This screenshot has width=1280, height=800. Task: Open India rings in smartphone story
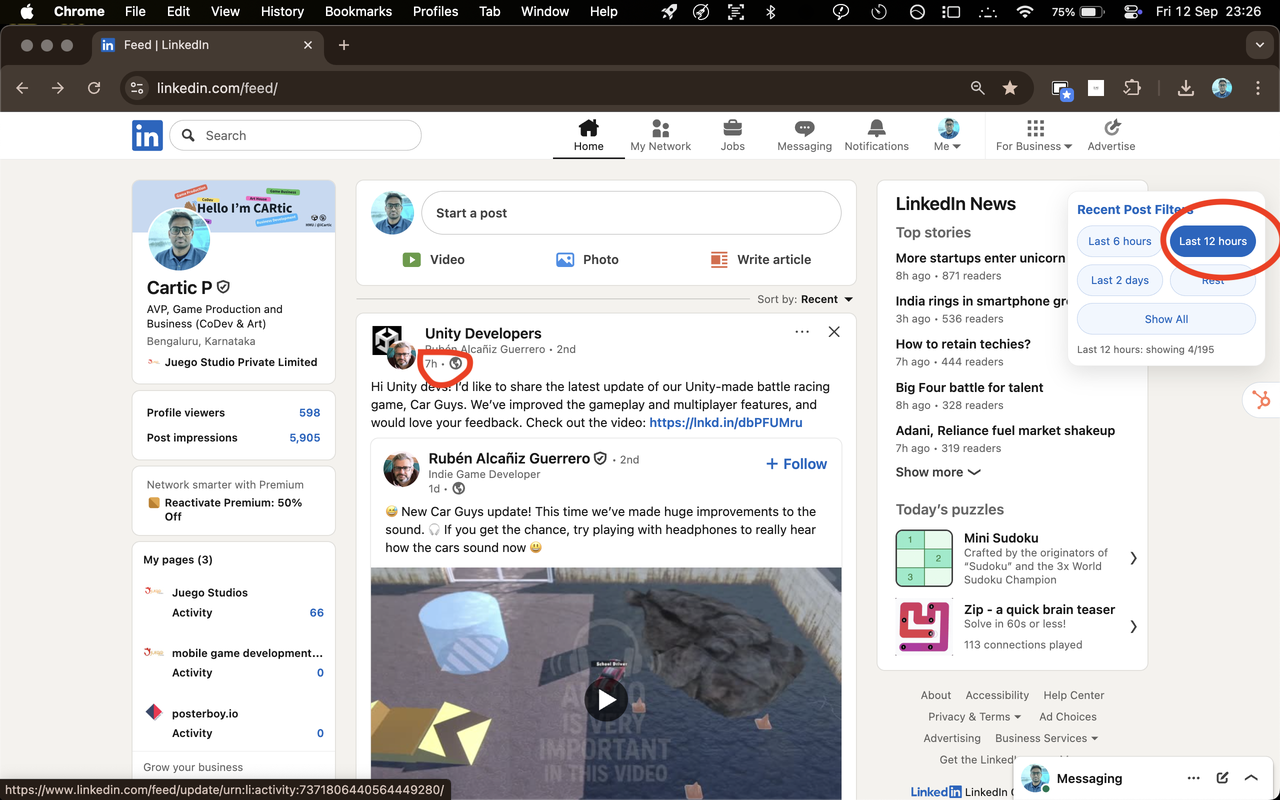coord(981,301)
